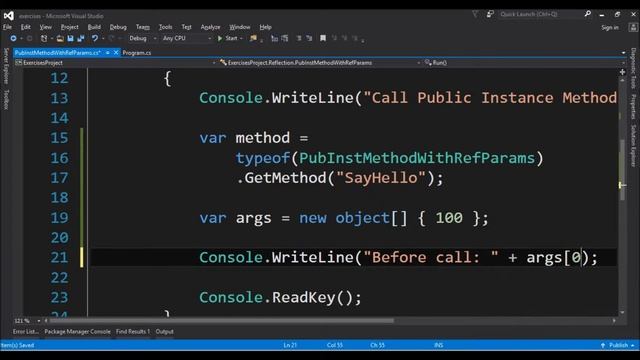The width and height of the screenshot is (640, 360).
Task: Click "SayHello" string on line 17
Action: (x=381, y=178)
